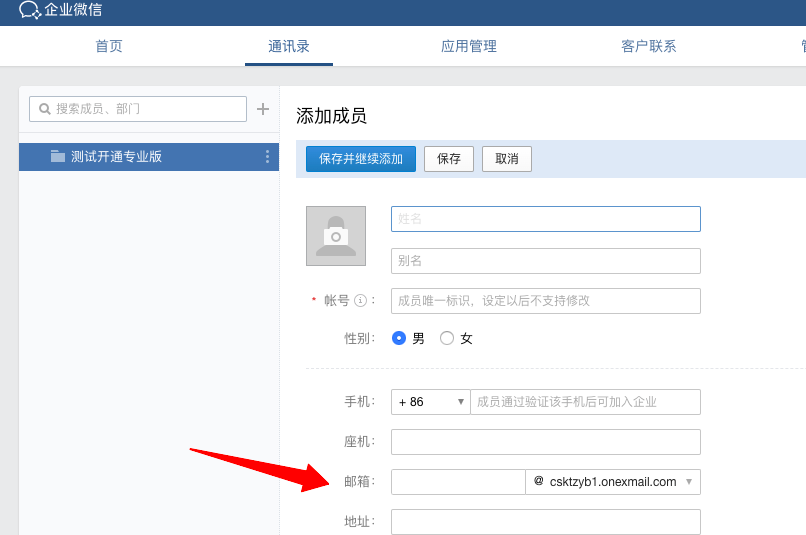Open the +86 country code dropdown

click(430, 402)
